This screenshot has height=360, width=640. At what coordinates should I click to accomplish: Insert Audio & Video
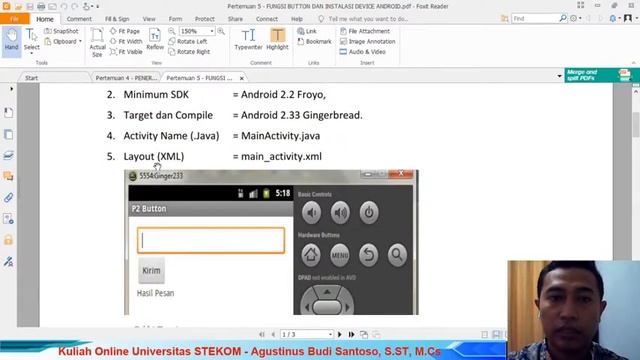click(x=363, y=52)
